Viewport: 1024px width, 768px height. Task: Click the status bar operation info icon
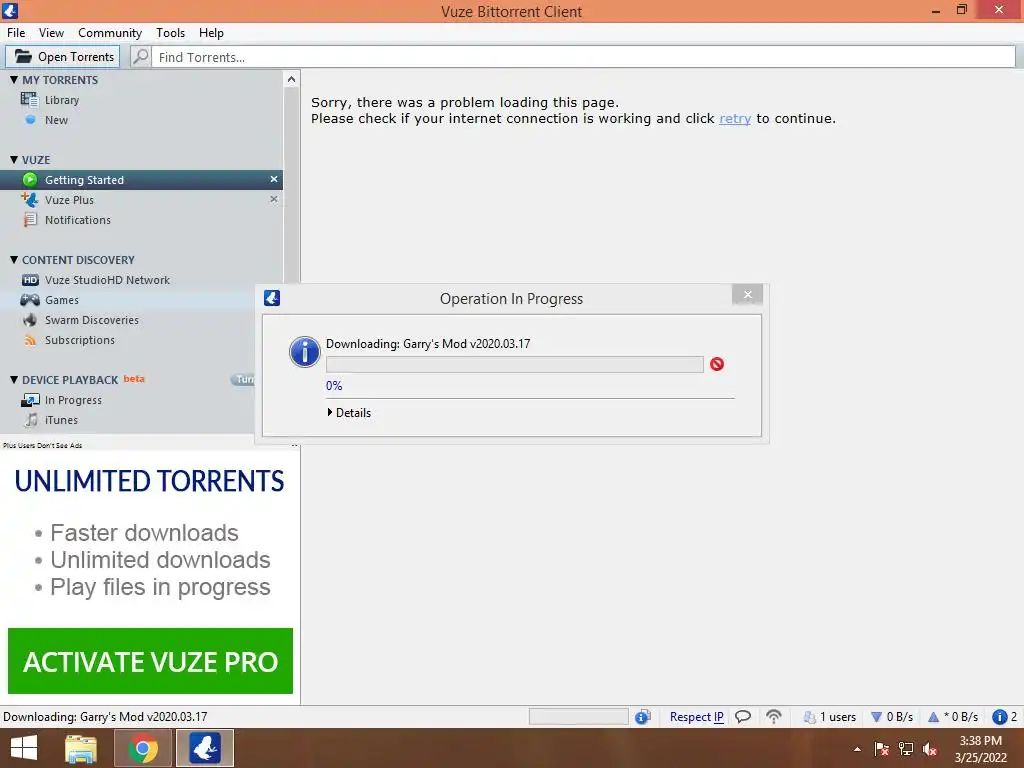point(643,716)
